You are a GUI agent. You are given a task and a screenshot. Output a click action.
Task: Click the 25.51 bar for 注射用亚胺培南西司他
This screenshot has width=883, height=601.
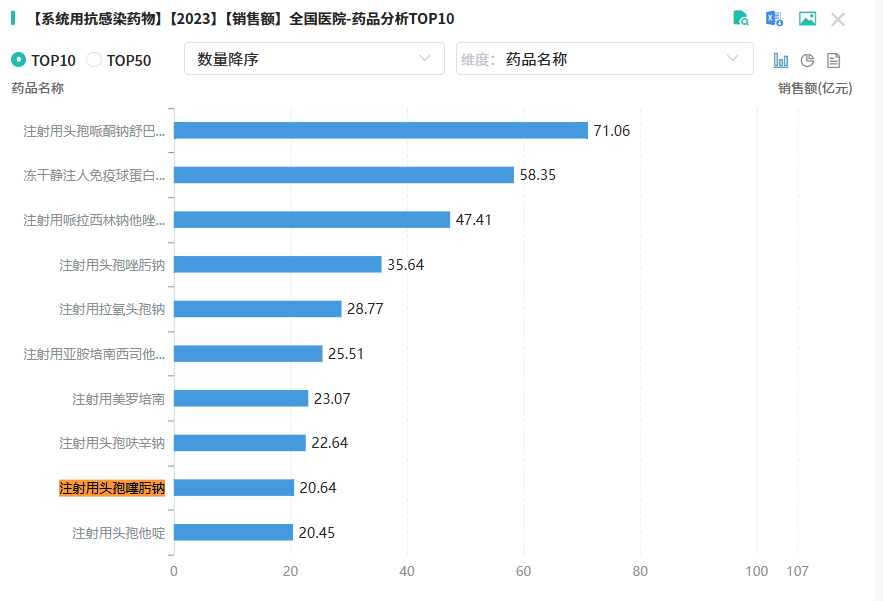[248, 354]
